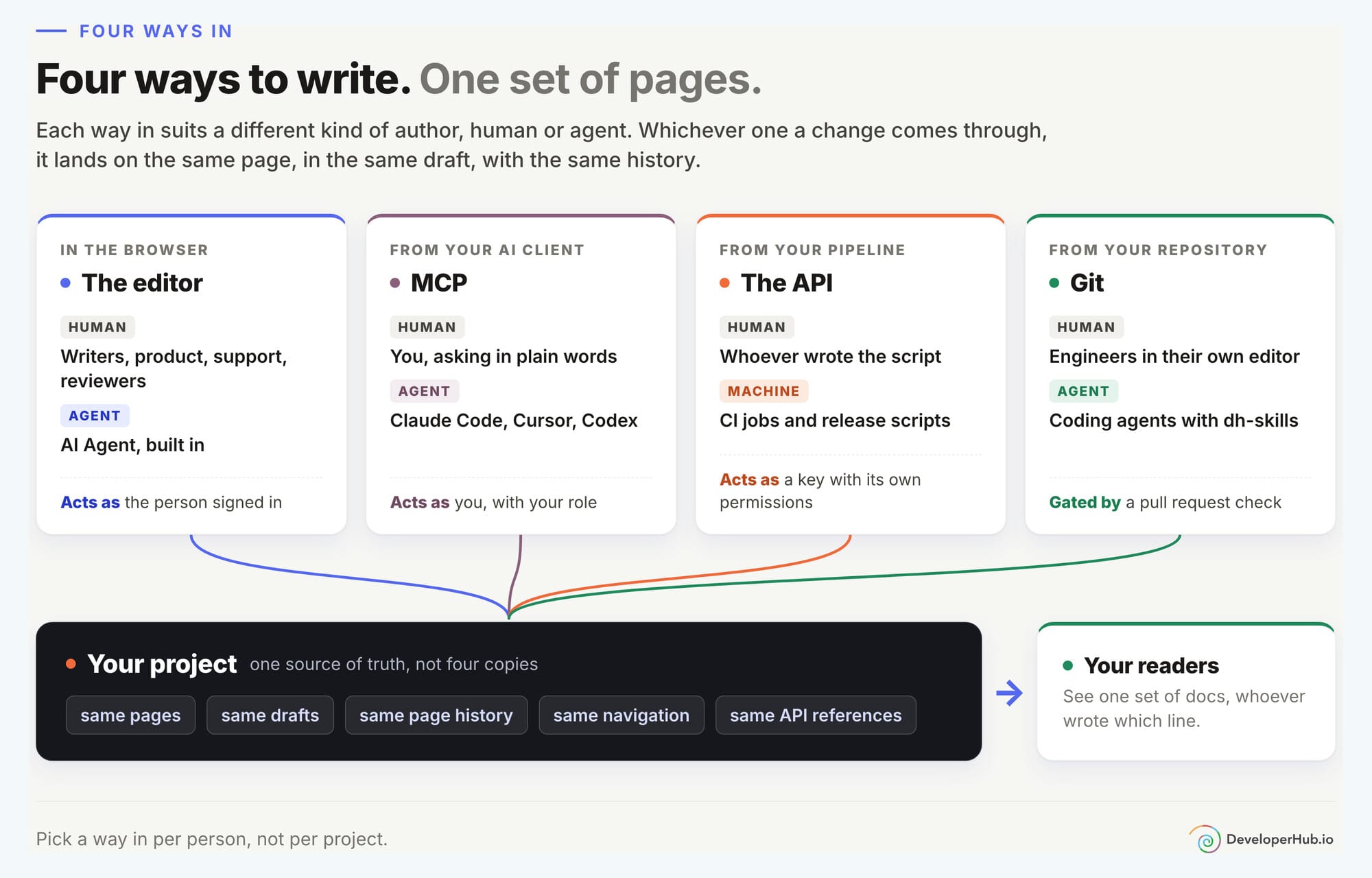Click the green AGENT badge in the Git card
The width and height of the screenshot is (1372, 878).
tap(1083, 391)
